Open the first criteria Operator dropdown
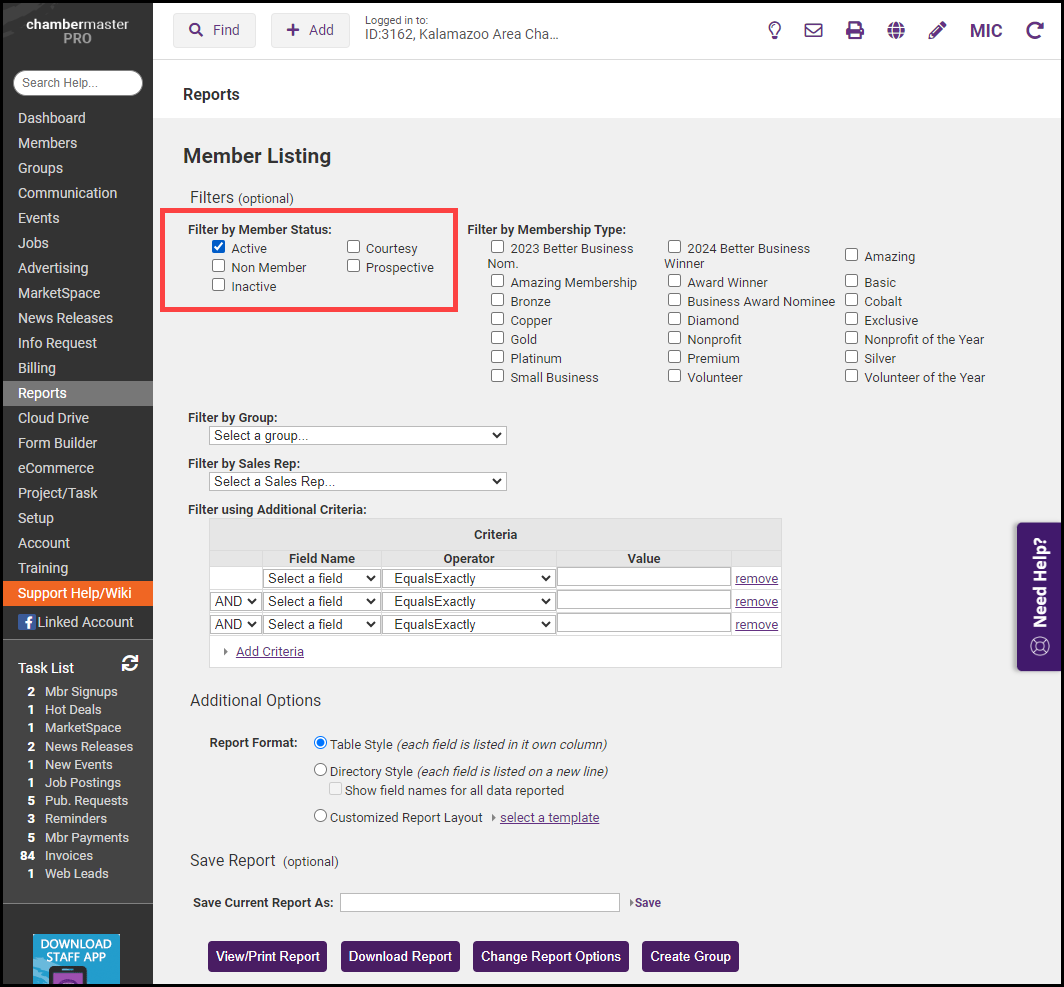The height and width of the screenshot is (987, 1064). [x=468, y=578]
